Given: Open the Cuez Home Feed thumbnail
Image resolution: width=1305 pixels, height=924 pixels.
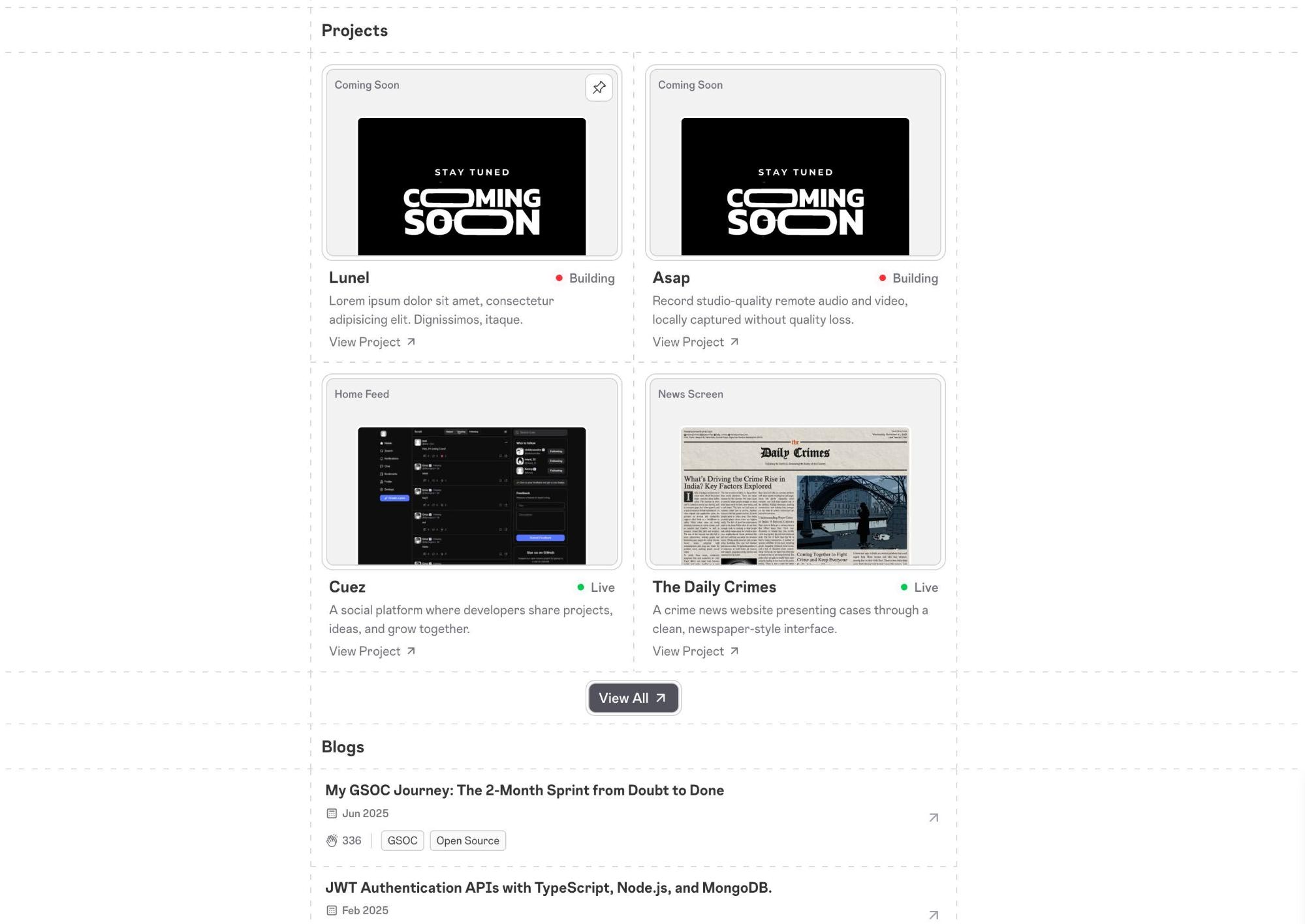Looking at the screenshot, I should (471, 495).
